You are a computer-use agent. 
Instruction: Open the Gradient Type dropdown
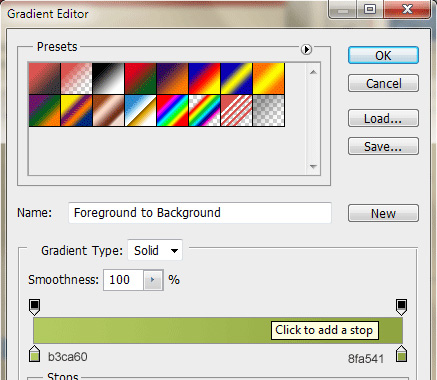155,250
